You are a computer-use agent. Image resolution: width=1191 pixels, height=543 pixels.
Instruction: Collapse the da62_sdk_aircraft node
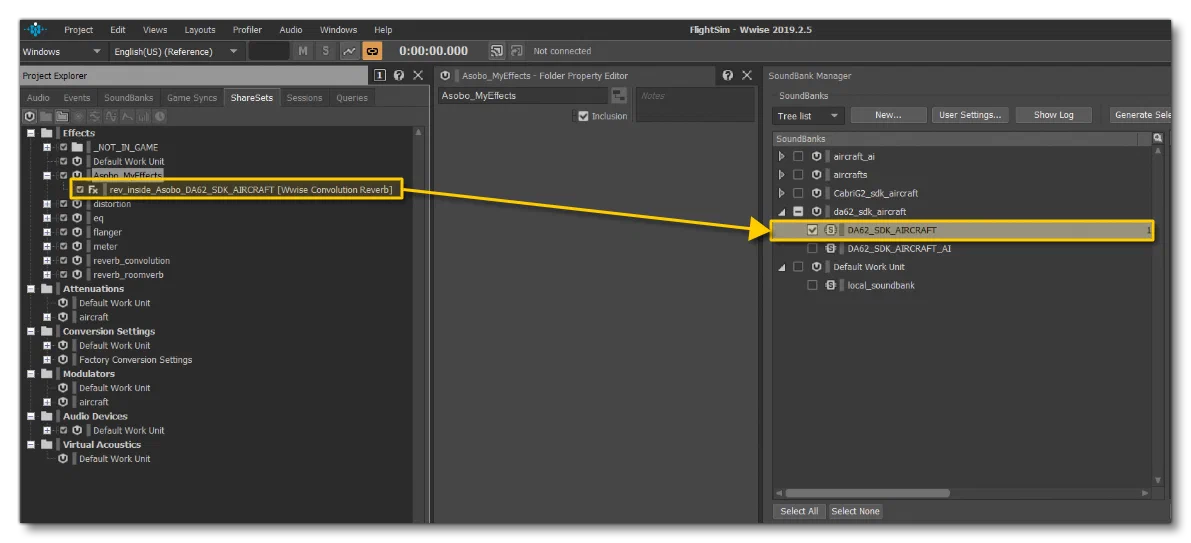782,212
